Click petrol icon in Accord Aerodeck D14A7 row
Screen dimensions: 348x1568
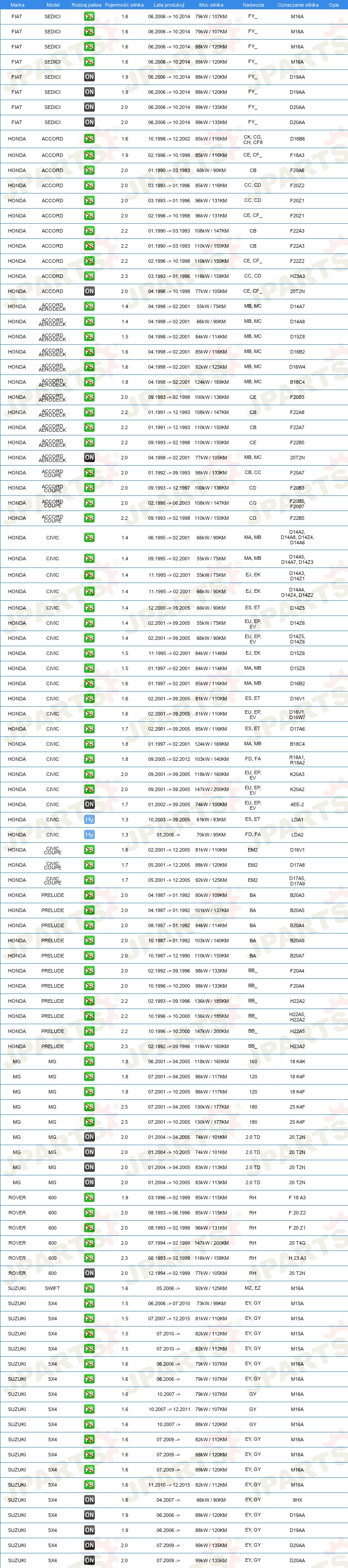click(x=89, y=307)
